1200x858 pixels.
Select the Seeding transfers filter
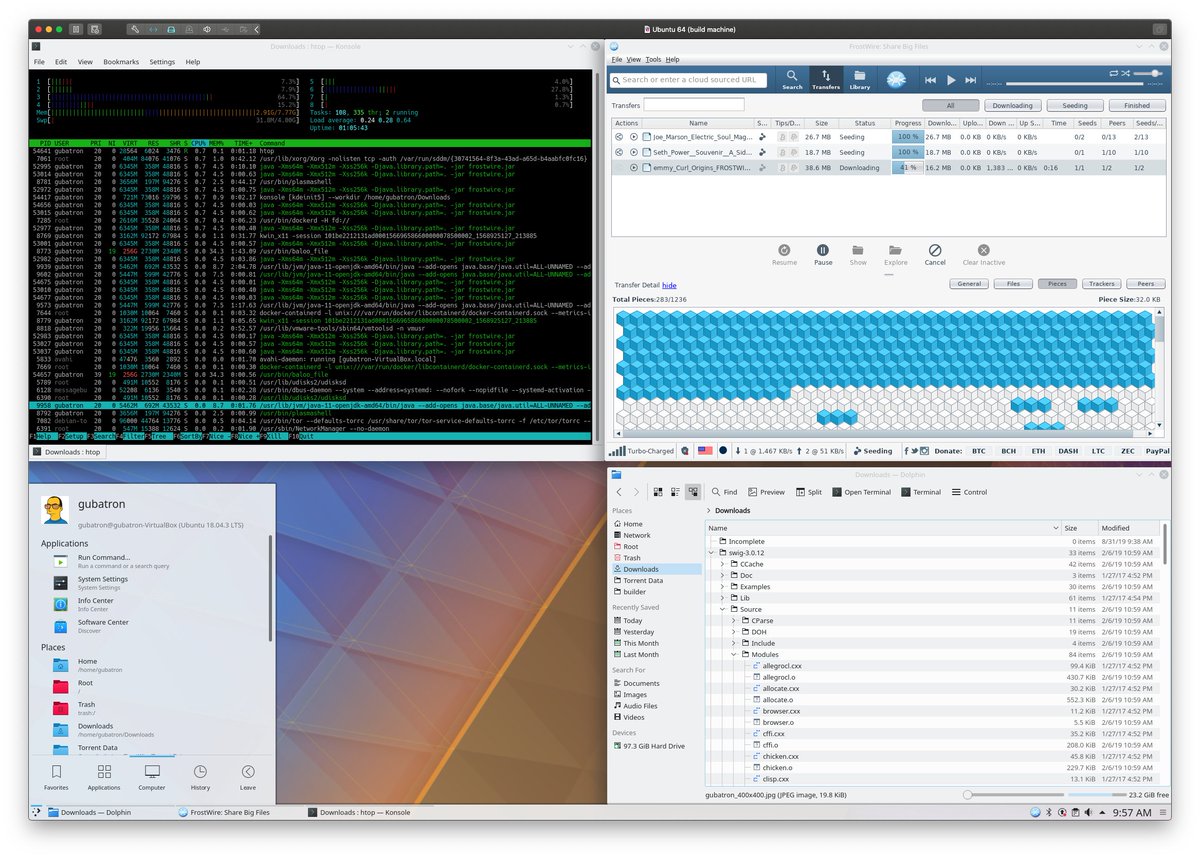(x=1075, y=105)
